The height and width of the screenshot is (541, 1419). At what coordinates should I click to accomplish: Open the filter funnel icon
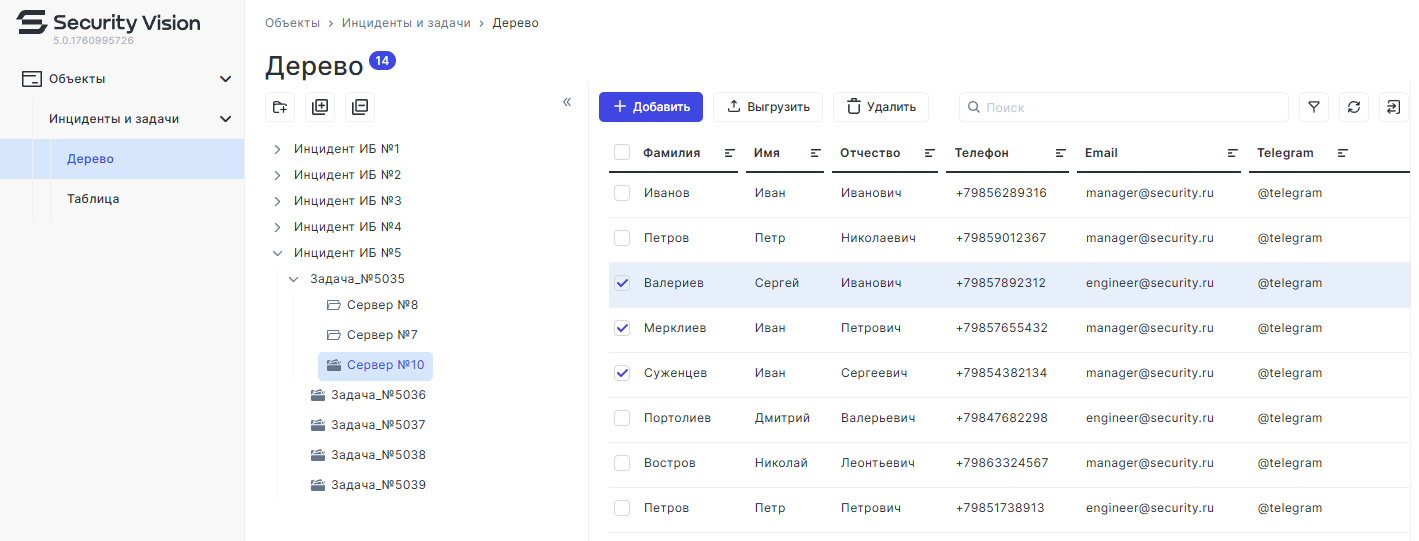click(x=1314, y=107)
